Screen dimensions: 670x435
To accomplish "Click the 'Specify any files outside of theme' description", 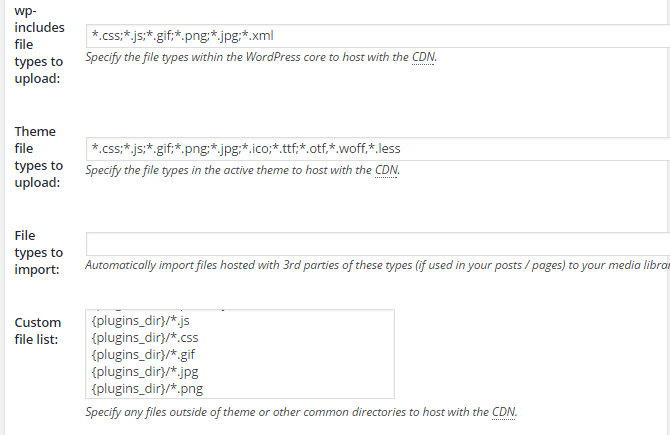I will (301, 412).
